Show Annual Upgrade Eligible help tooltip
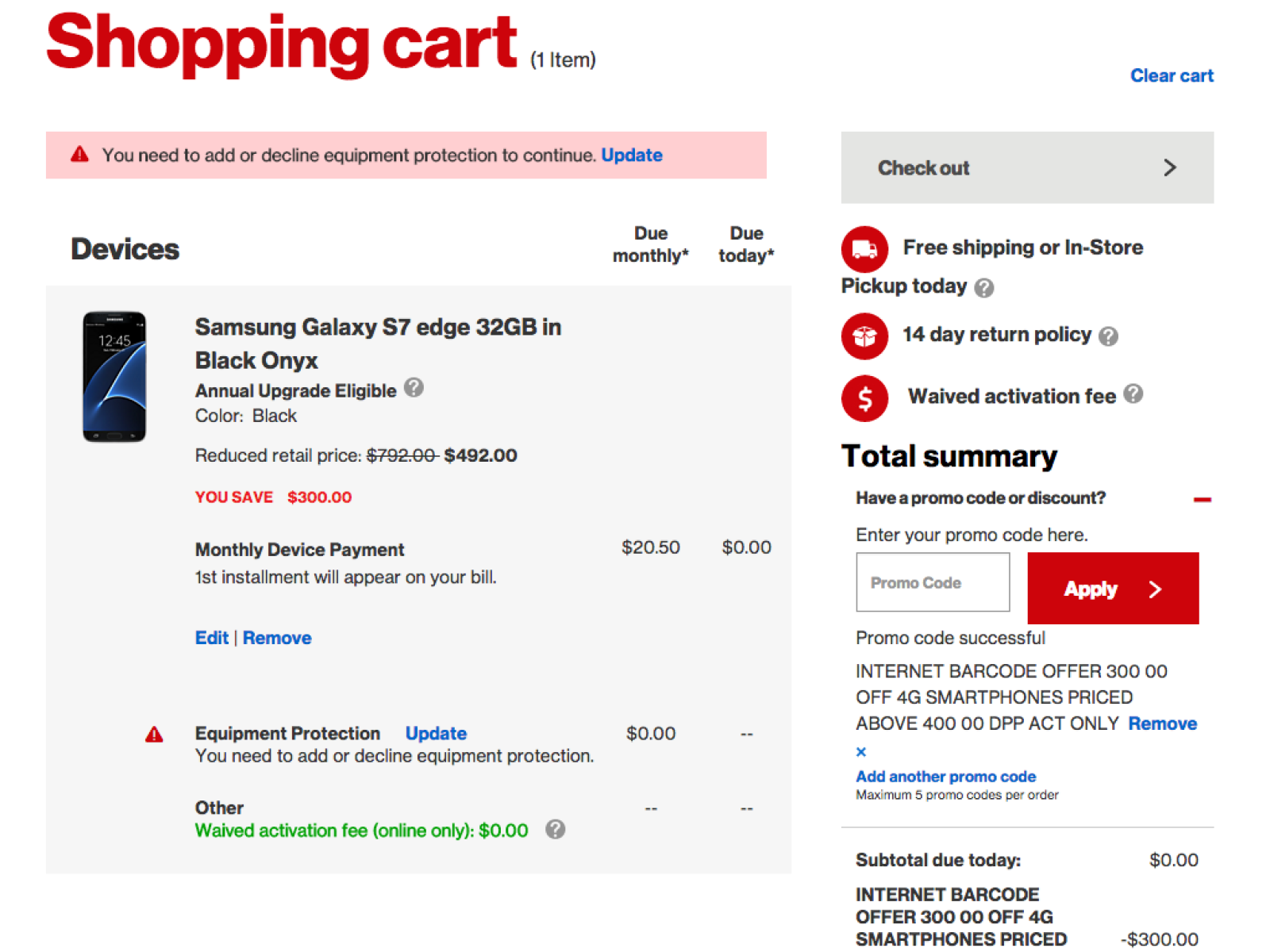This screenshot has width=1270, height=952. (414, 388)
